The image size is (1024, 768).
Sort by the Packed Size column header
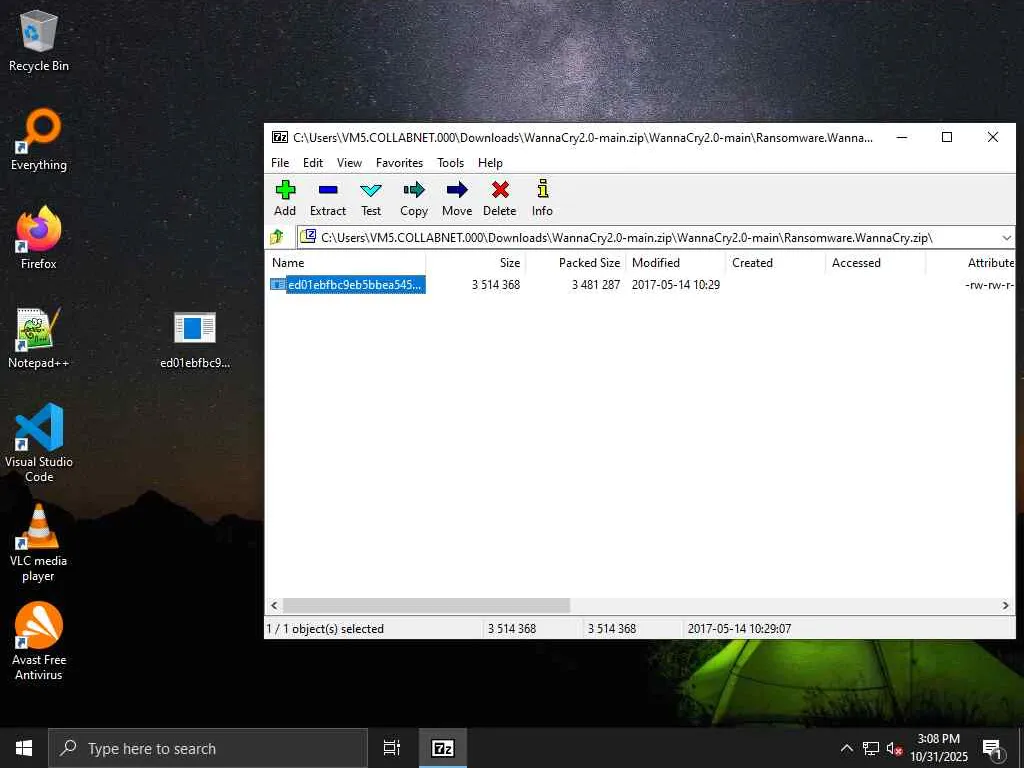click(x=575, y=263)
